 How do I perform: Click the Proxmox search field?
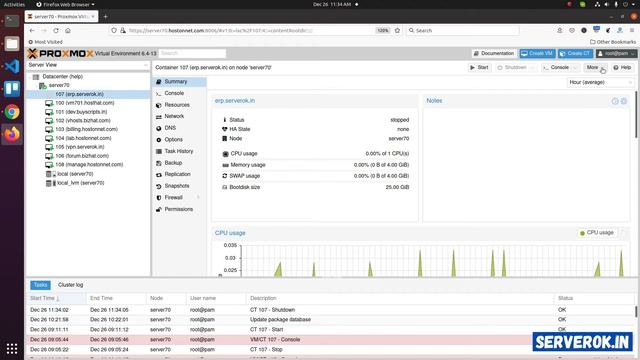(x=192, y=53)
